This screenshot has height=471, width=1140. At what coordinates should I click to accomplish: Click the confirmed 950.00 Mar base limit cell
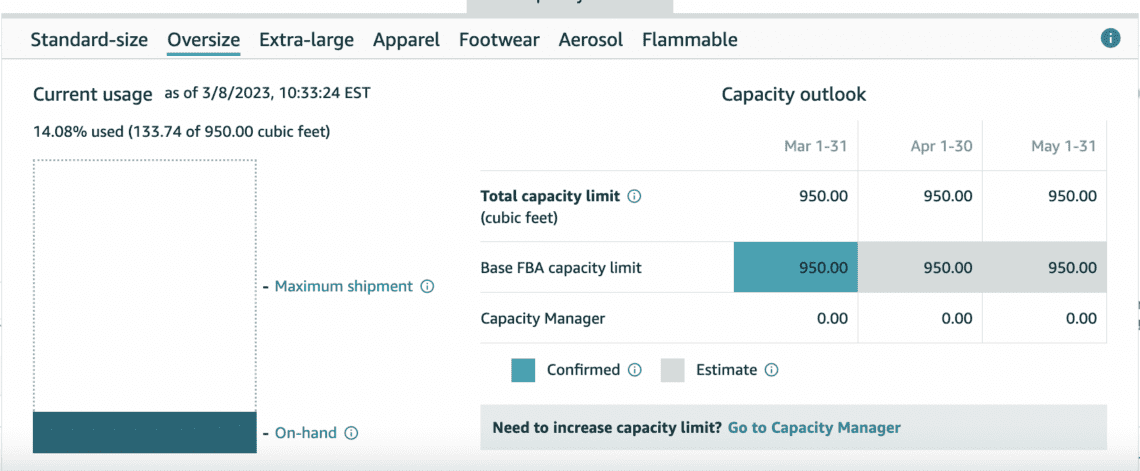(795, 268)
